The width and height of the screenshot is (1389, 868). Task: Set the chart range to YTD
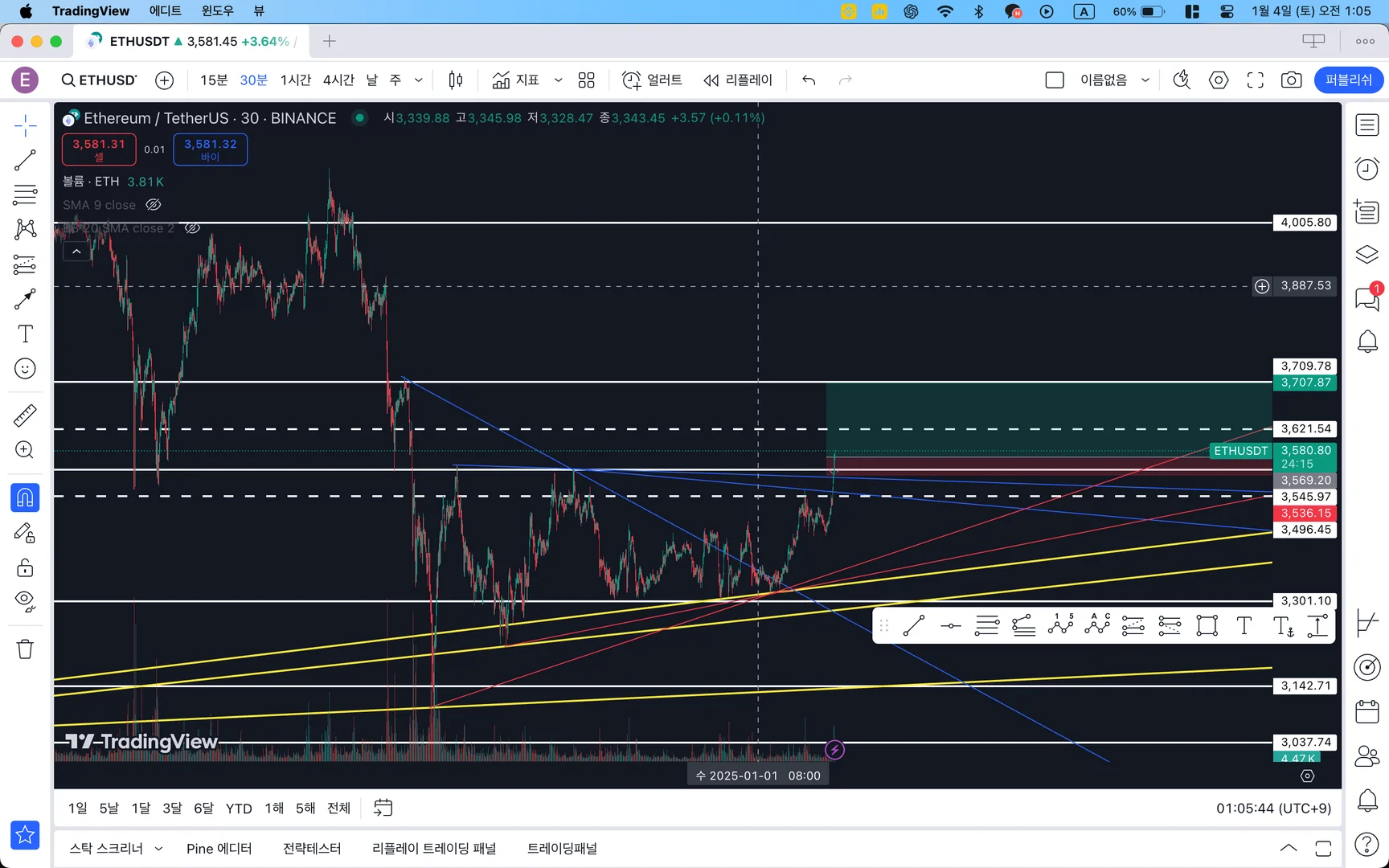pyautogui.click(x=239, y=808)
